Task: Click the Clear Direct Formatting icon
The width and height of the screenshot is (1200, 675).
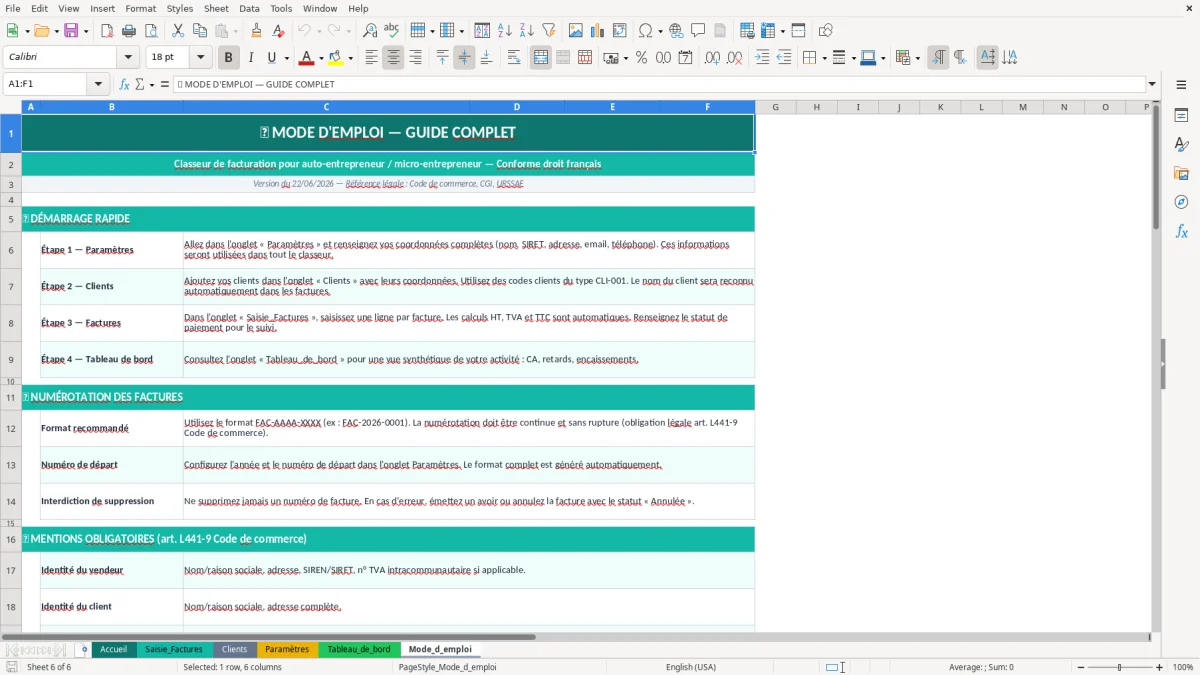Action: pyautogui.click(x=278, y=31)
